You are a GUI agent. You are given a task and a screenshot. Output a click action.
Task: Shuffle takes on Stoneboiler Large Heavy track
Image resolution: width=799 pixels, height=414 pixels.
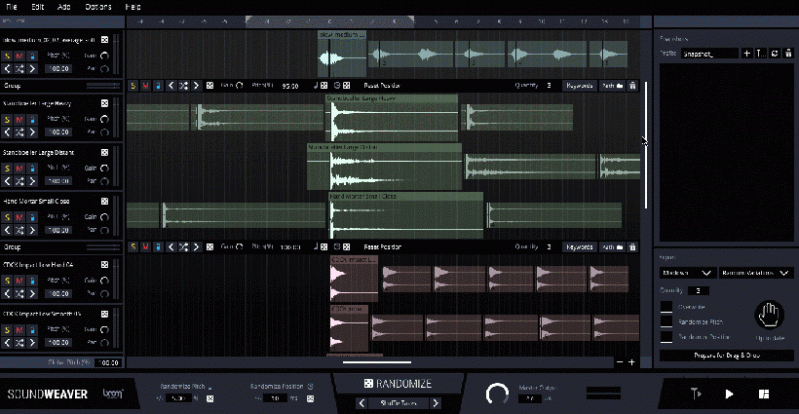19,132
